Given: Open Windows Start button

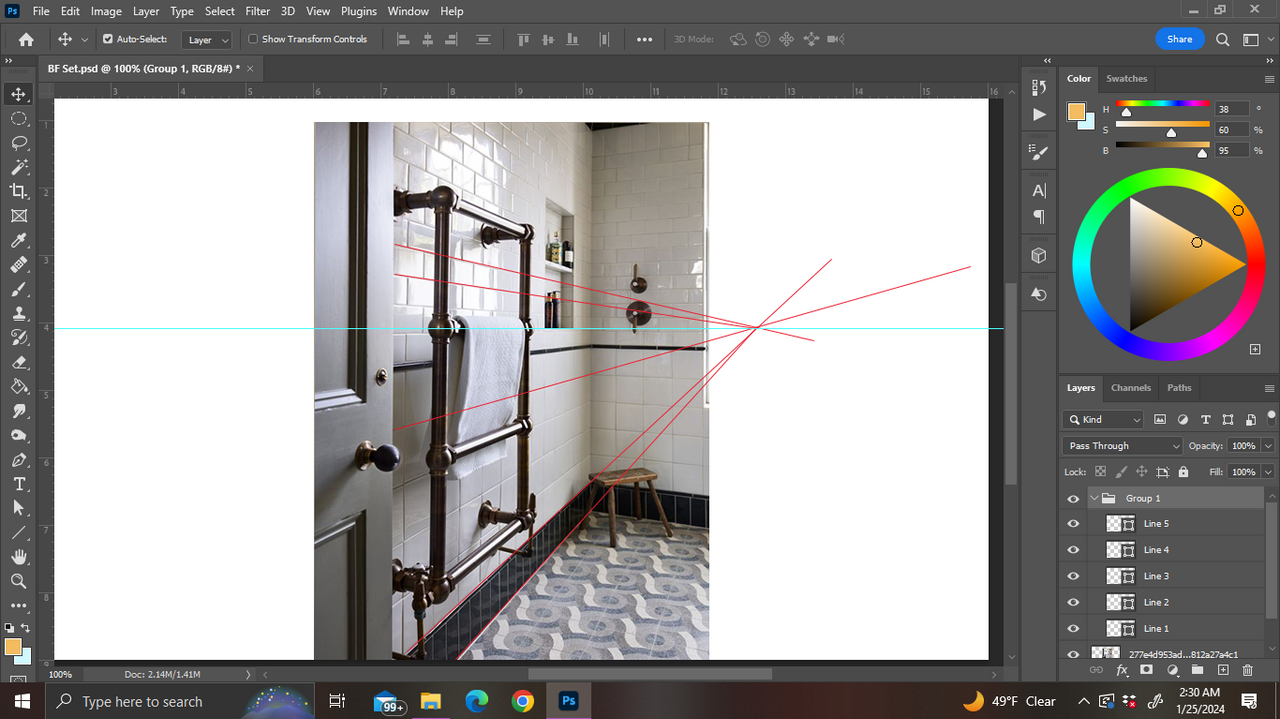Looking at the screenshot, I should 23,701.
